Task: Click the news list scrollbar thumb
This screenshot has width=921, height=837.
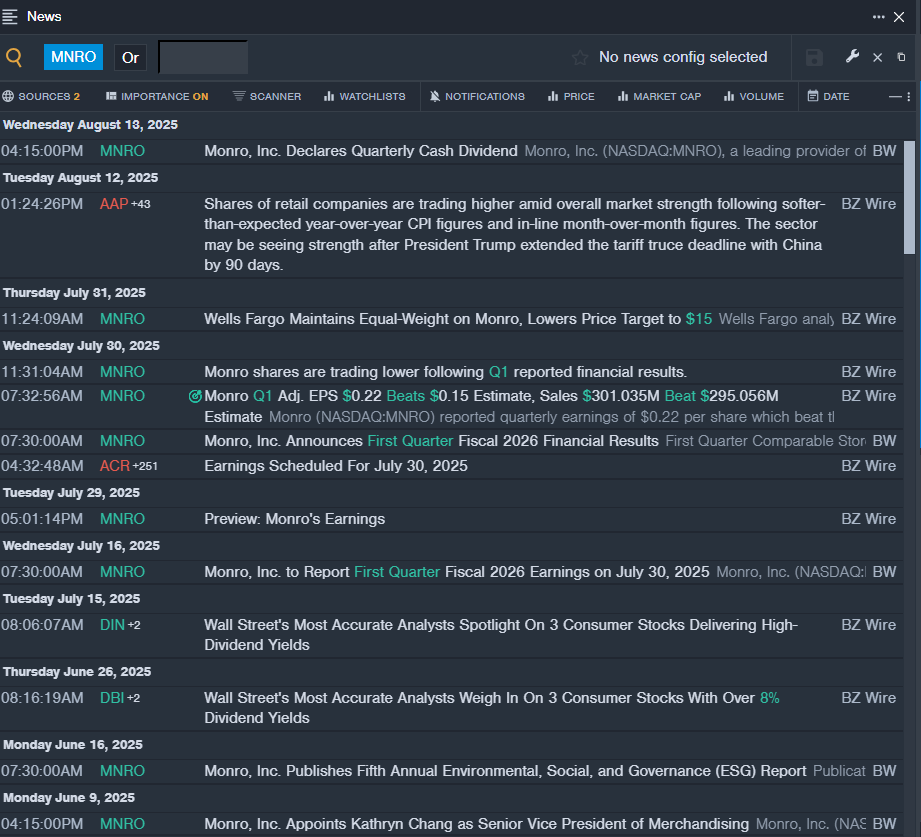Action: [x=909, y=197]
